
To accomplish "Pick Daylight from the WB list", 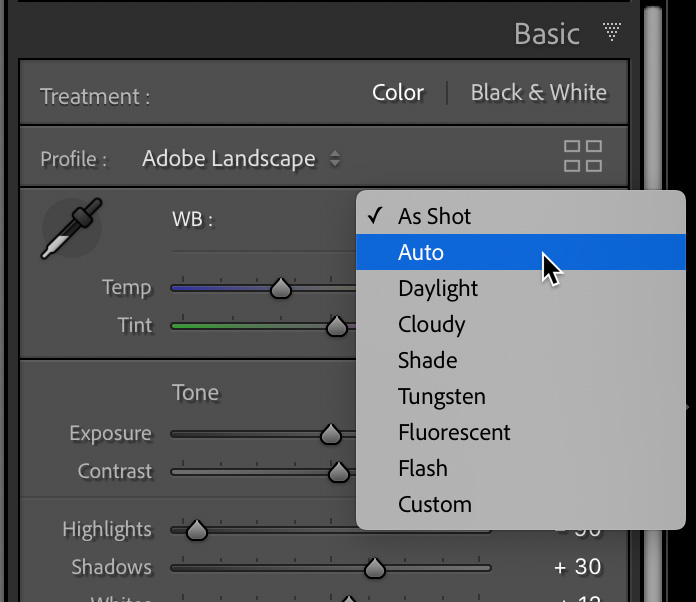I will [438, 288].
